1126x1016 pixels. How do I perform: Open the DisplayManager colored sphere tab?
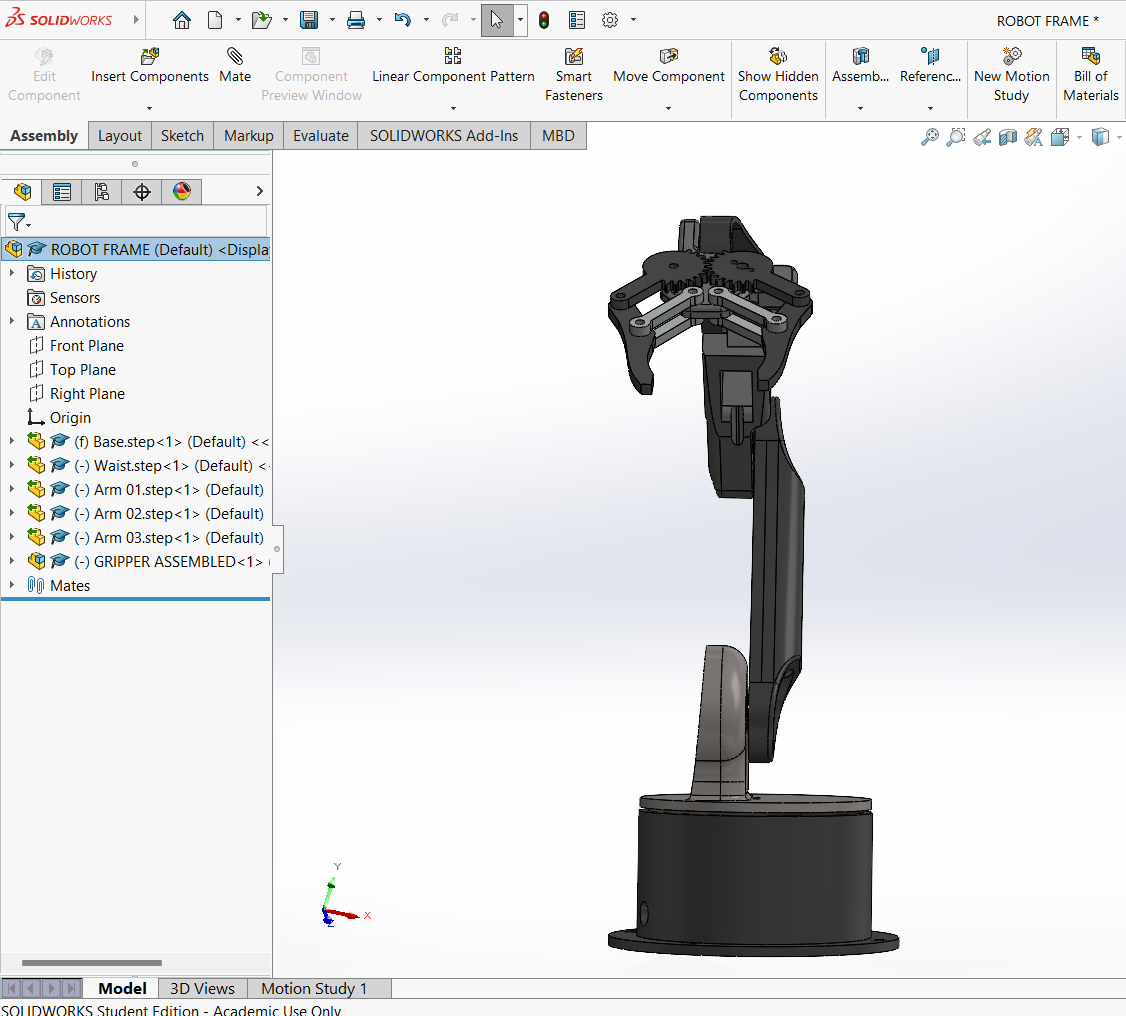[x=181, y=192]
